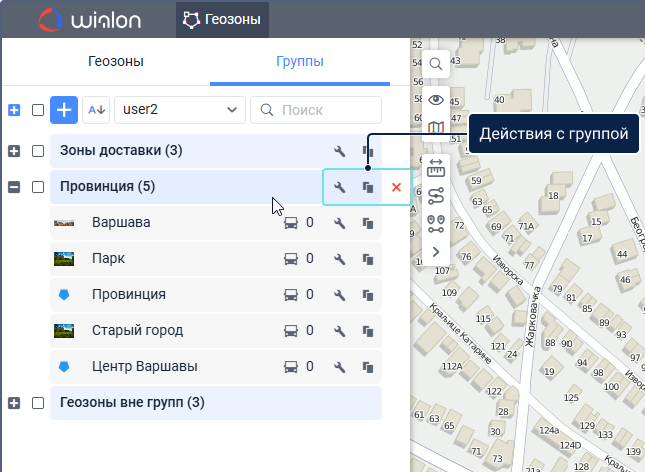Toggle the eye visibility layers button on map
The height and width of the screenshot is (472, 645).
click(x=436, y=99)
